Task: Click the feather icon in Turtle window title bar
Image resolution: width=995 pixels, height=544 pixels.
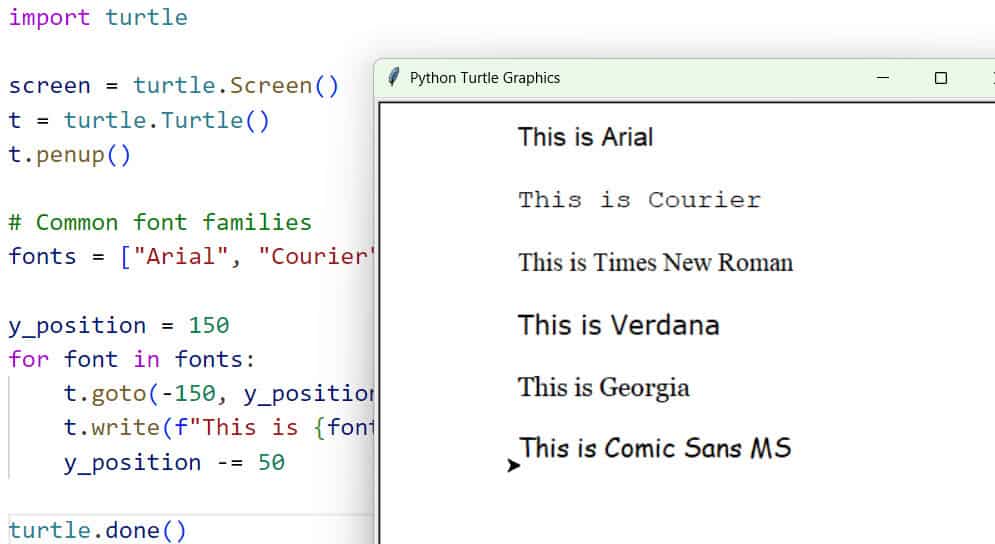Action: pyautogui.click(x=394, y=78)
